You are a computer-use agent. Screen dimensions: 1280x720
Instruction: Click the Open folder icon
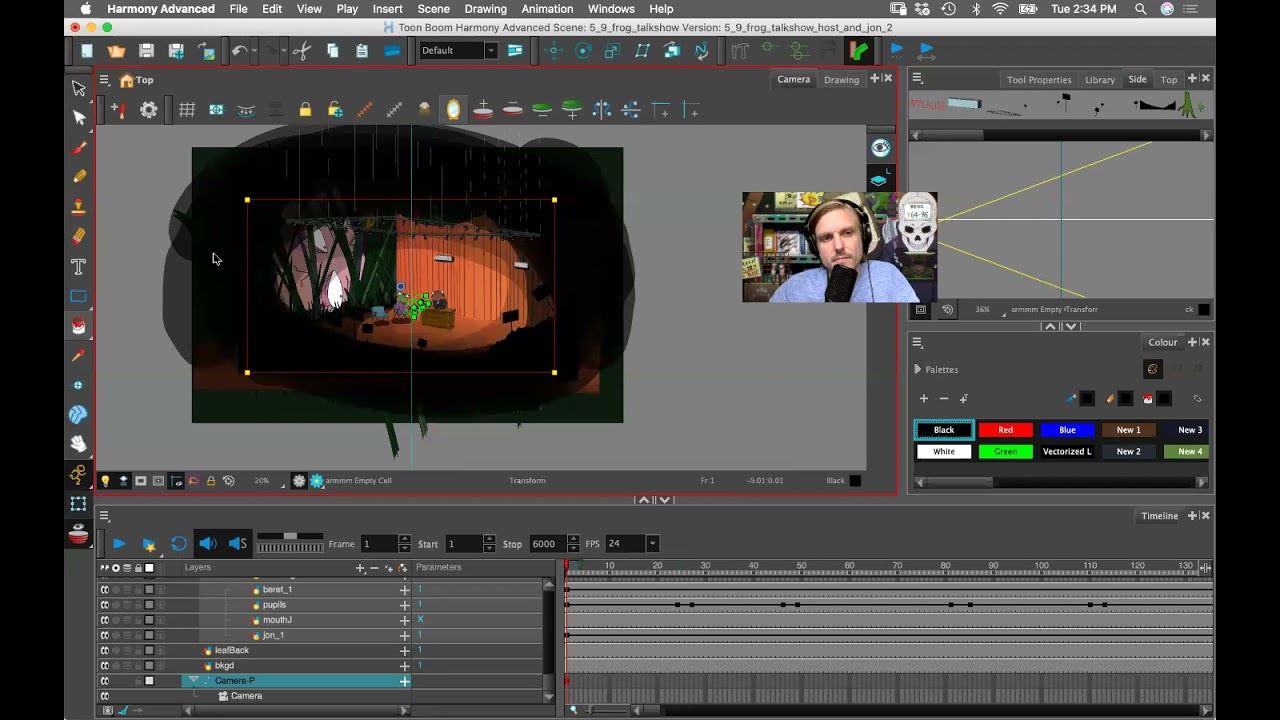[117, 50]
